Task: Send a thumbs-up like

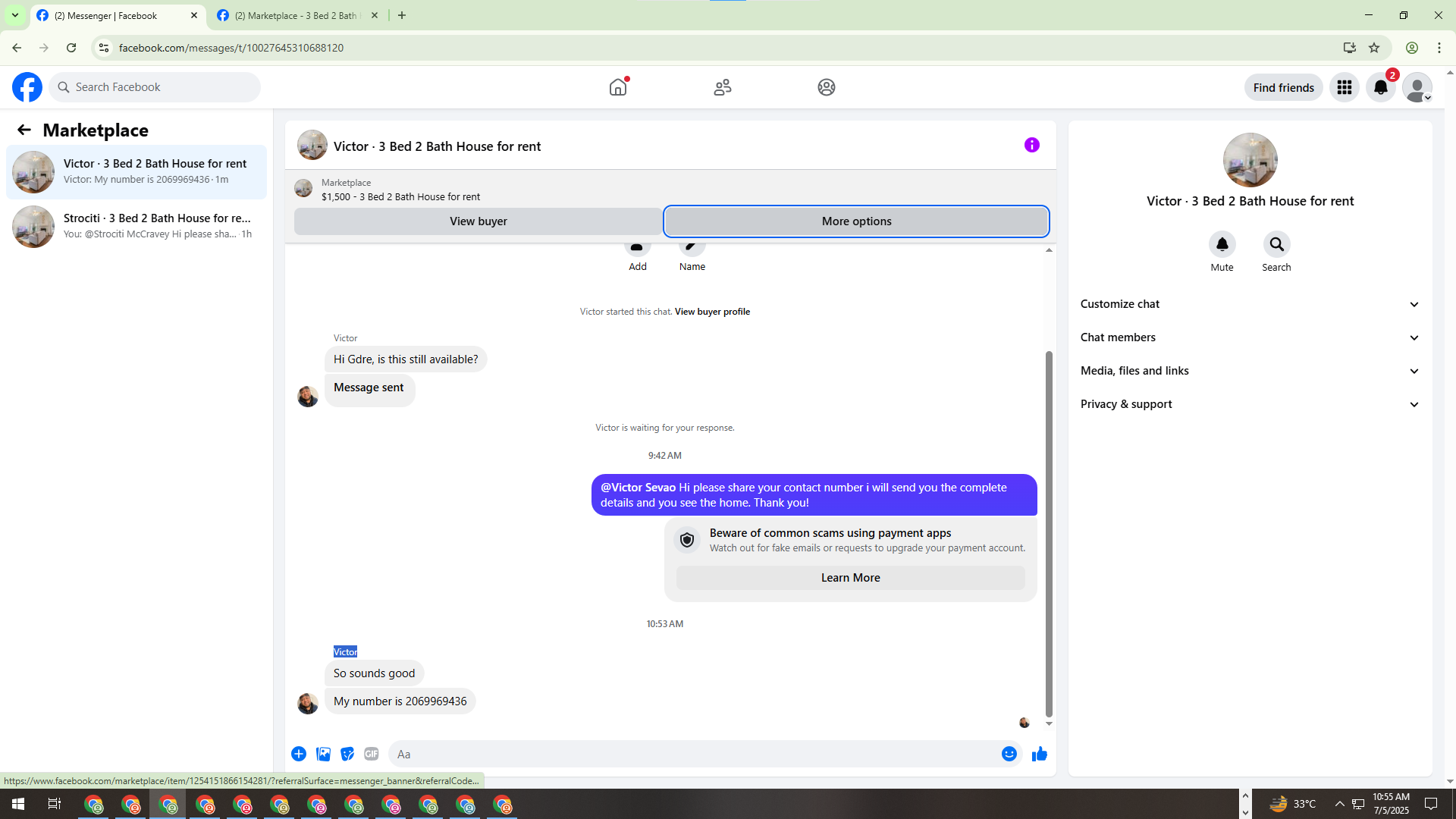Action: point(1039,754)
